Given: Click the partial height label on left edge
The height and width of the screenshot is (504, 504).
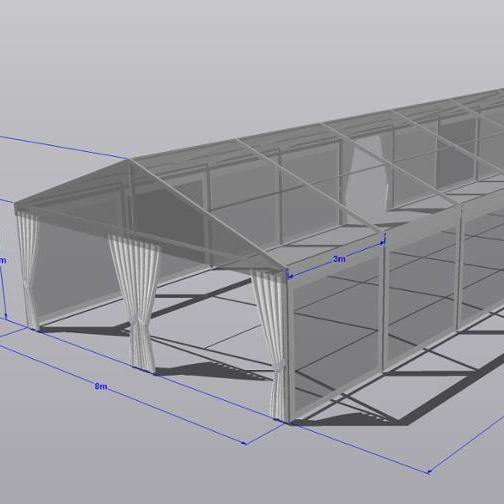Looking at the screenshot, I should click(3, 260).
